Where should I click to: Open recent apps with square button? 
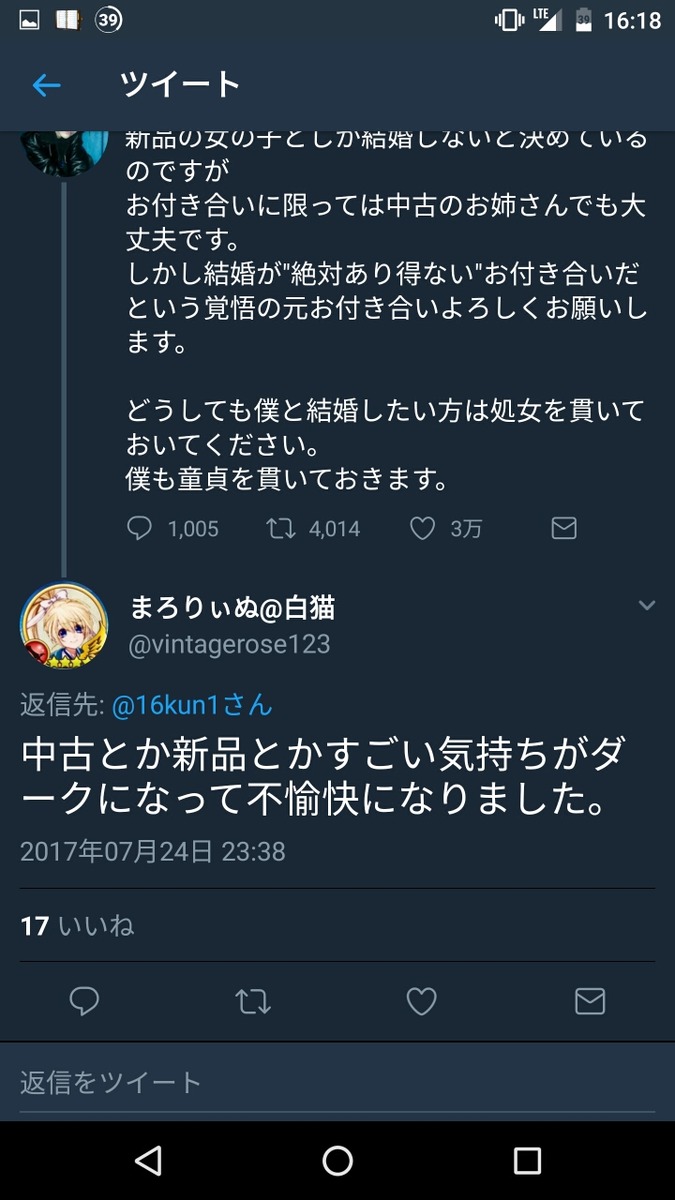(x=527, y=1160)
